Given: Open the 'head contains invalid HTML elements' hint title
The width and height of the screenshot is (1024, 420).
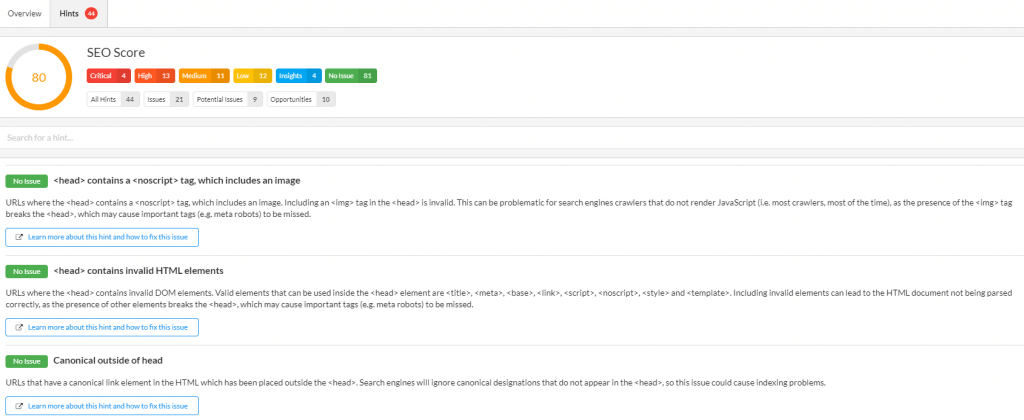Looking at the screenshot, I should coord(138,271).
